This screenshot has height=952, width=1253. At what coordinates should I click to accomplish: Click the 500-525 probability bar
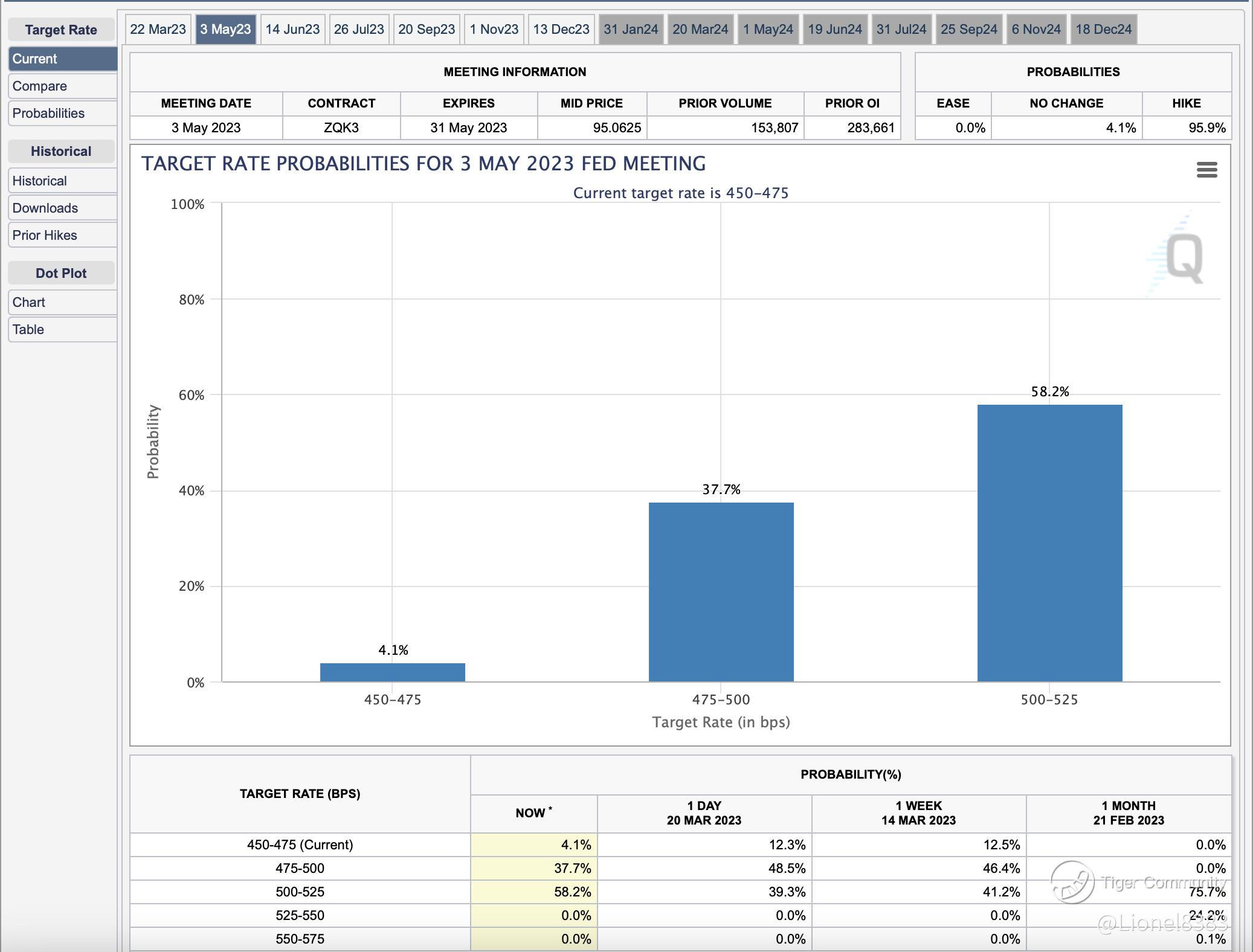click(x=1049, y=542)
